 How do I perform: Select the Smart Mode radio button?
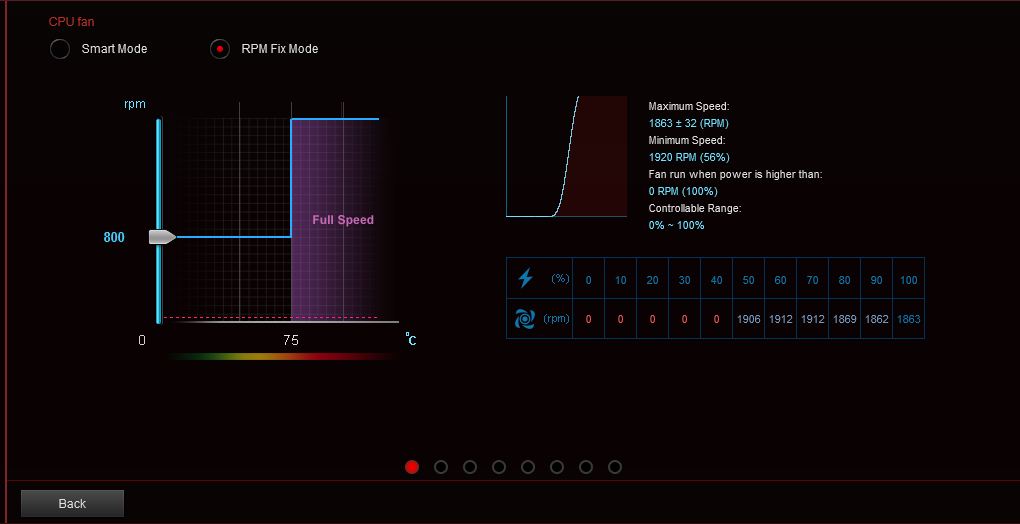(x=60, y=49)
